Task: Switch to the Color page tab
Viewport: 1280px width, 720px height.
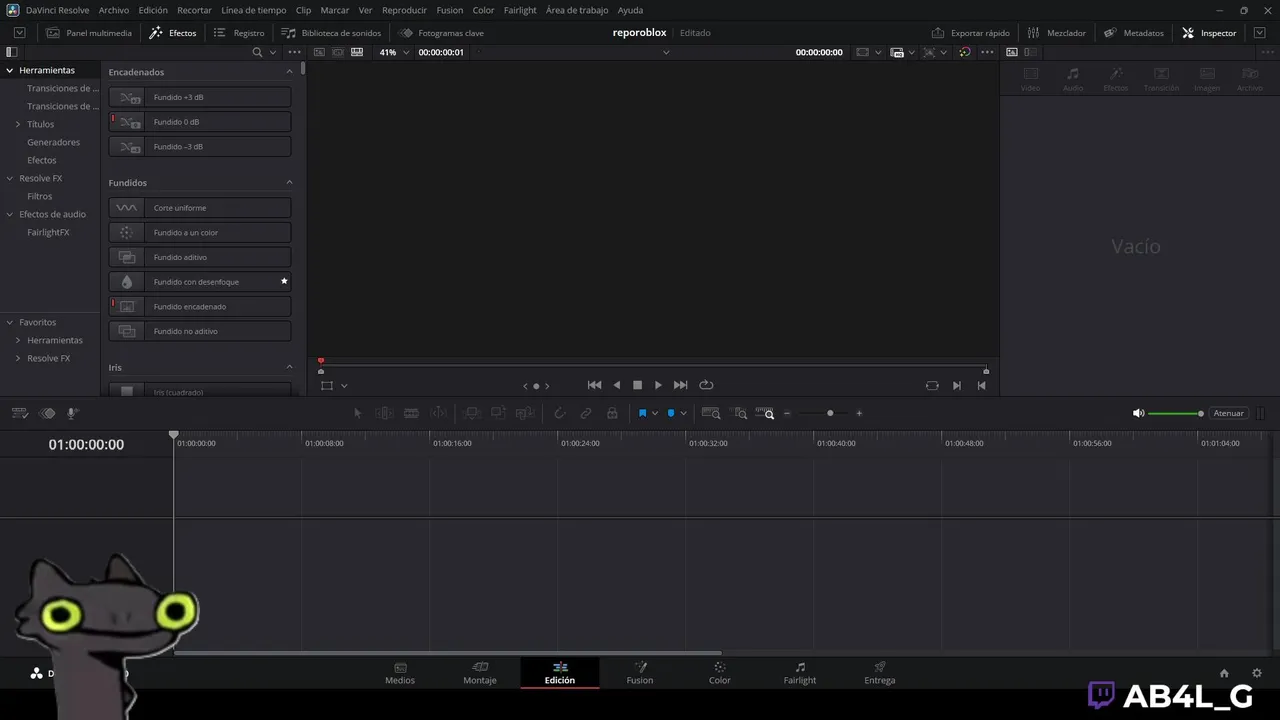Action: pyautogui.click(x=720, y=673)
